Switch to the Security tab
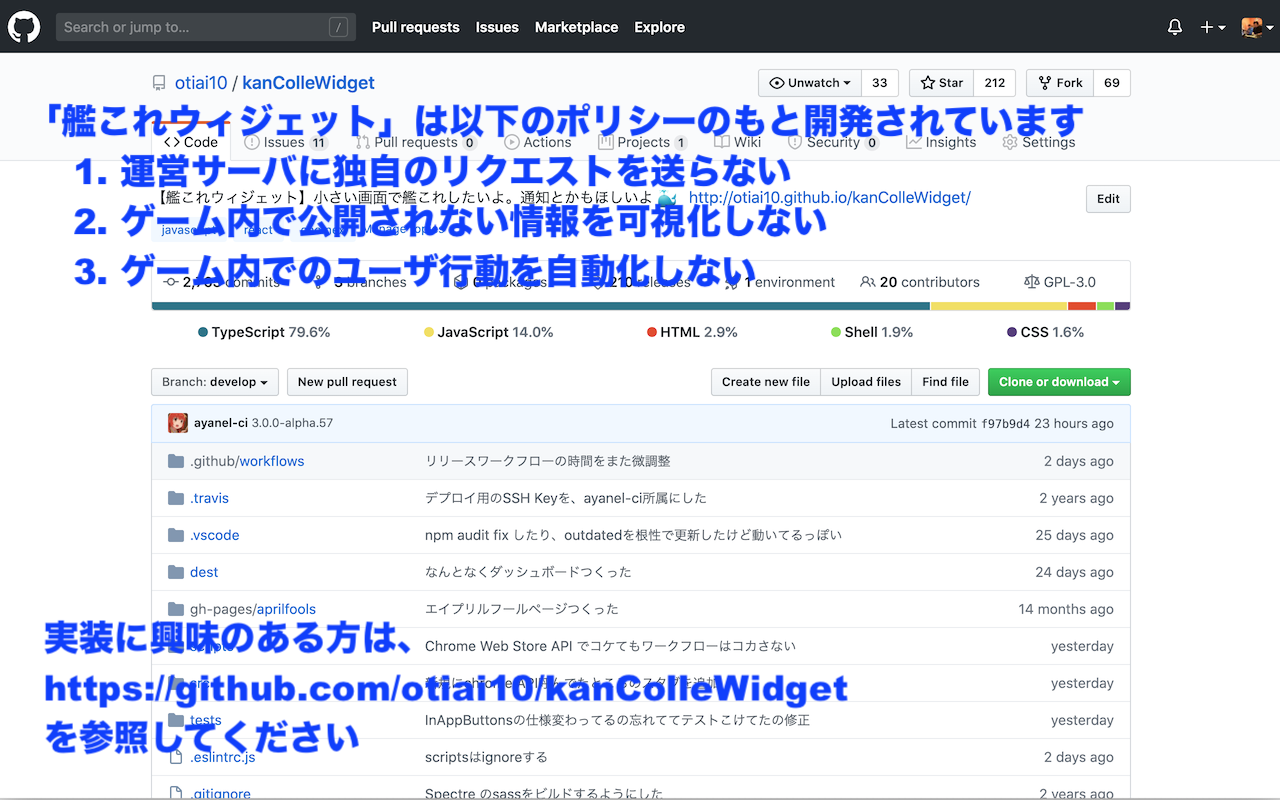The width and height of the screenshot is (1280, 800). [833, 142]
